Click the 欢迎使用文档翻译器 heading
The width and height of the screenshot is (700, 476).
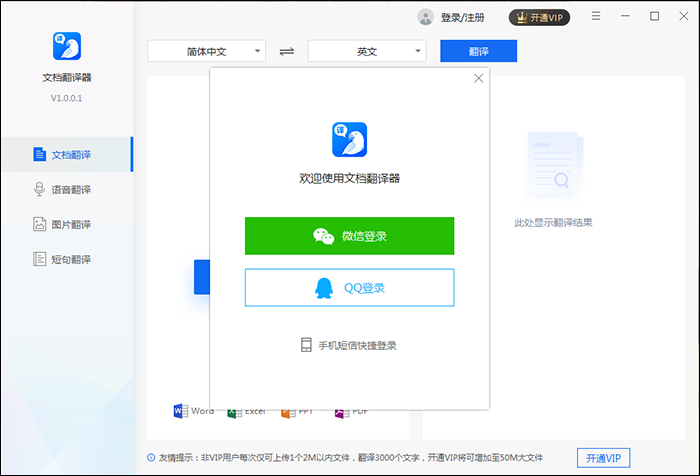(x=350, y=179)
